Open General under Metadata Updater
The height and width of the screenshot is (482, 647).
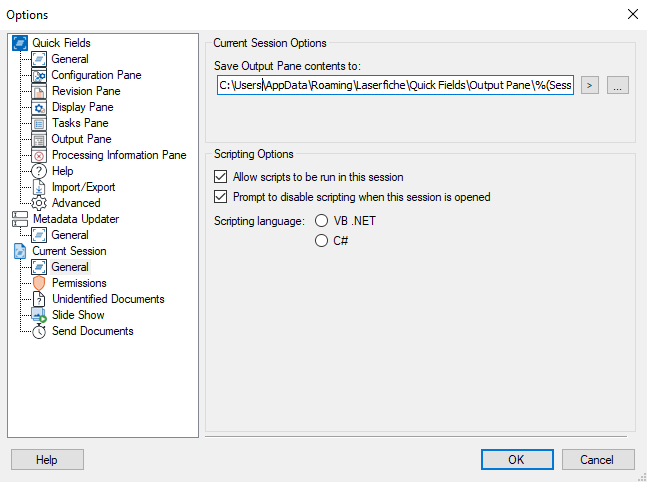point(70,235)
